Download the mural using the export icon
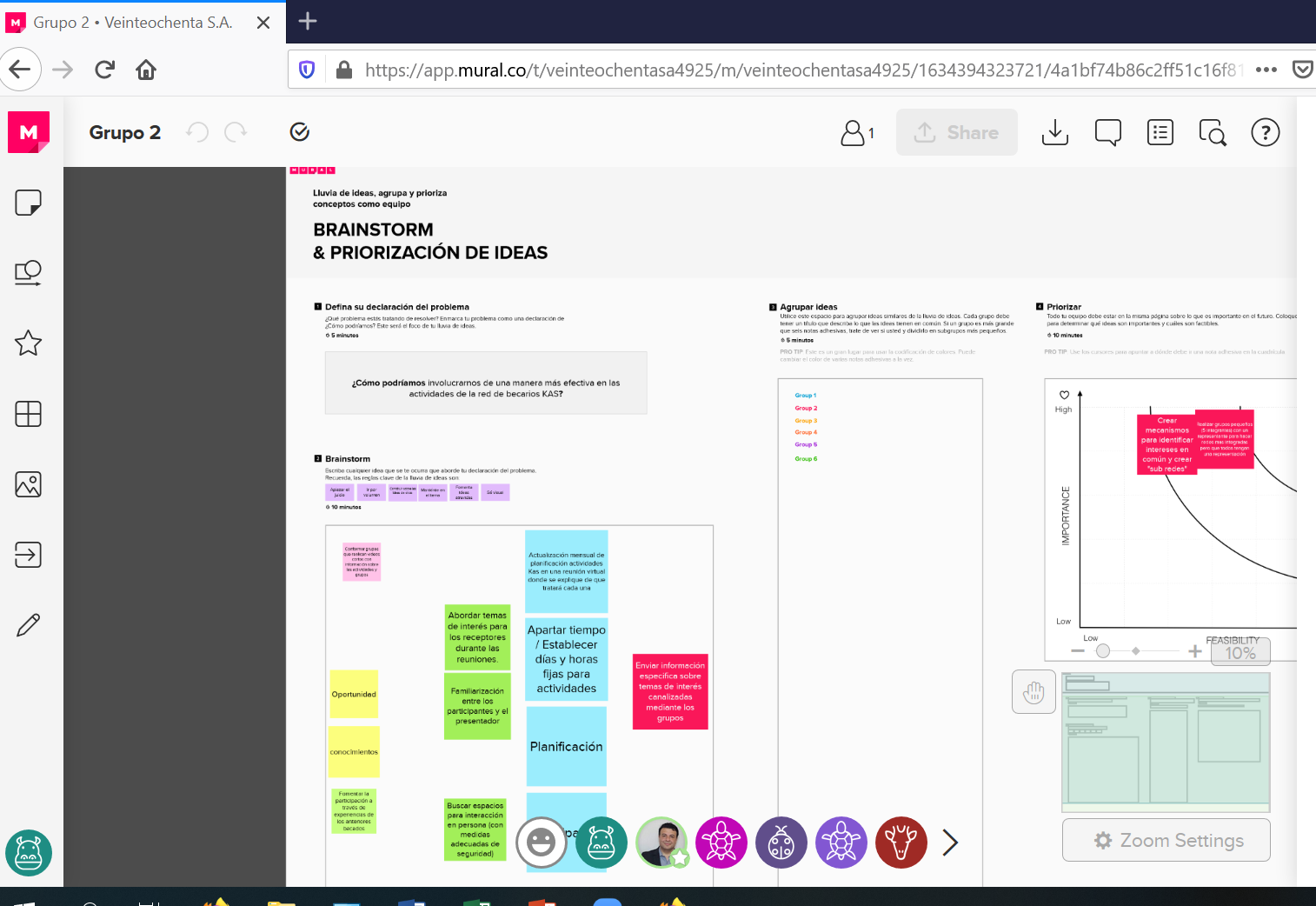 click(1054, 132)
